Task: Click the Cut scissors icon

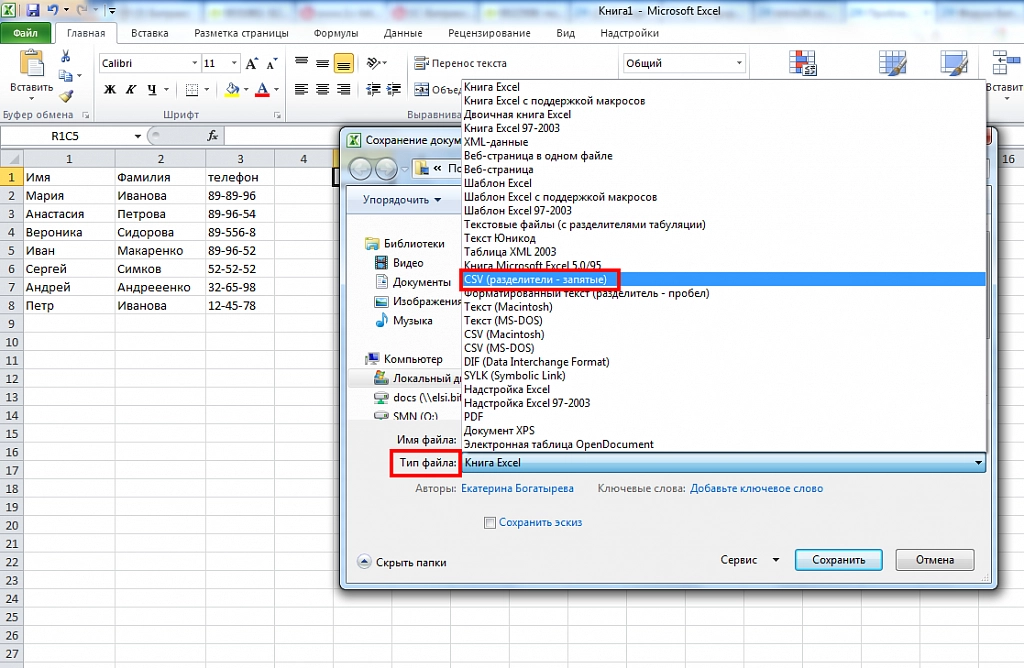Action: point(64,56)
